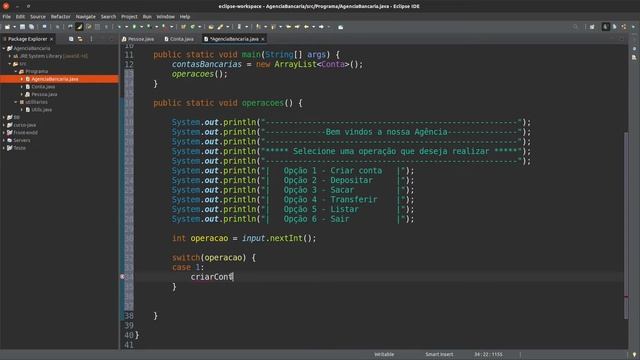Click the tip lightbulb in status bar
Screen dimensions: 640x360
634,355
